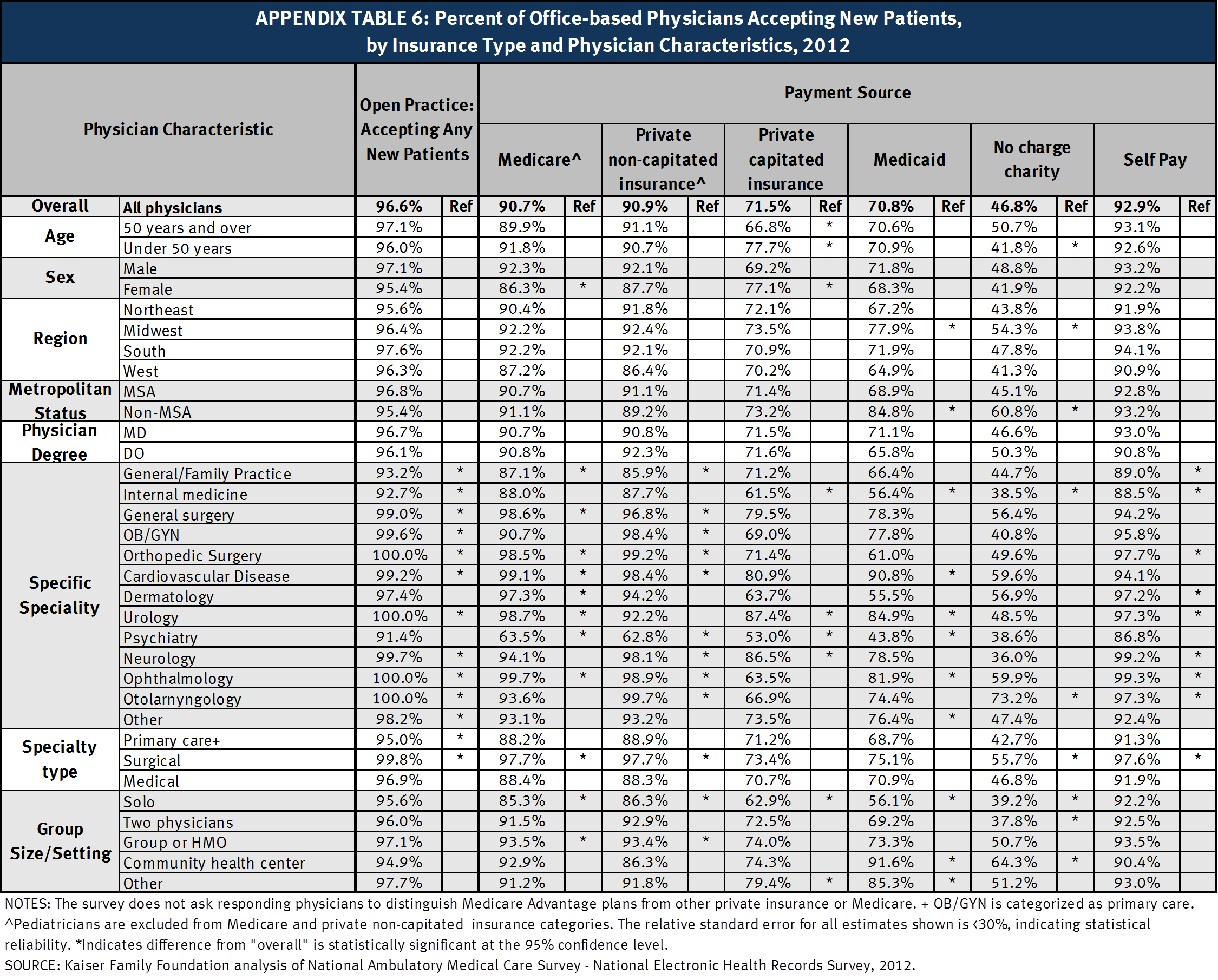Click the Midwest row label
Image resolution: width=1218 pixels, height=980 pixels.
pos(154,330)
